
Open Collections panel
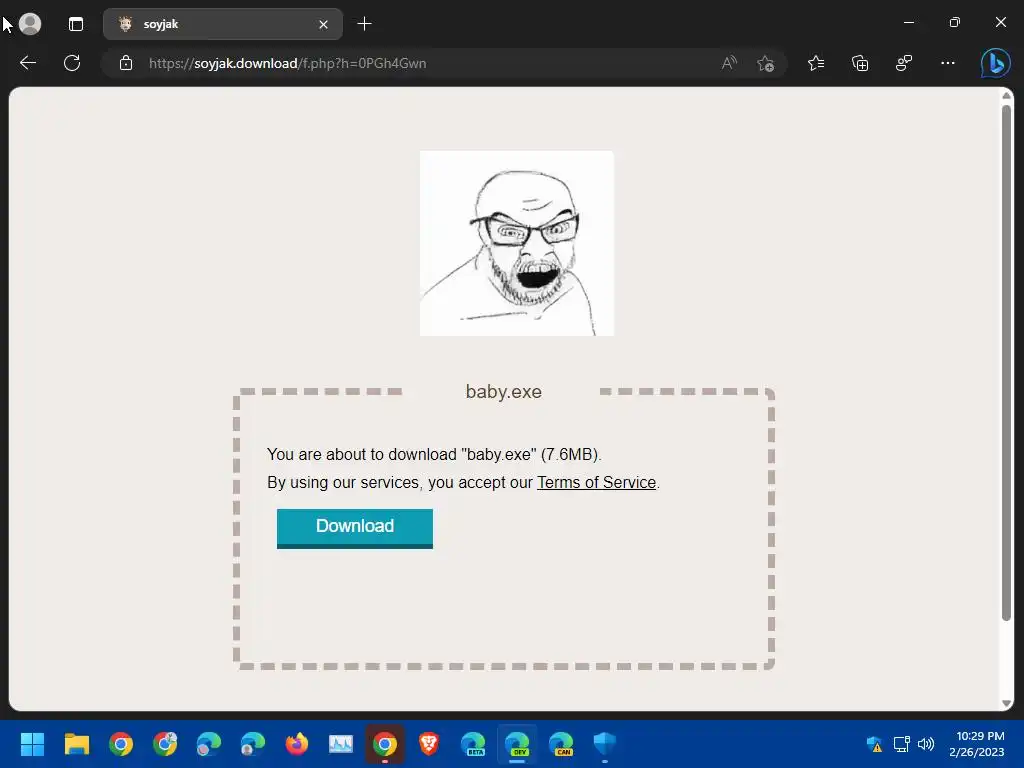(x=860, y=63)
